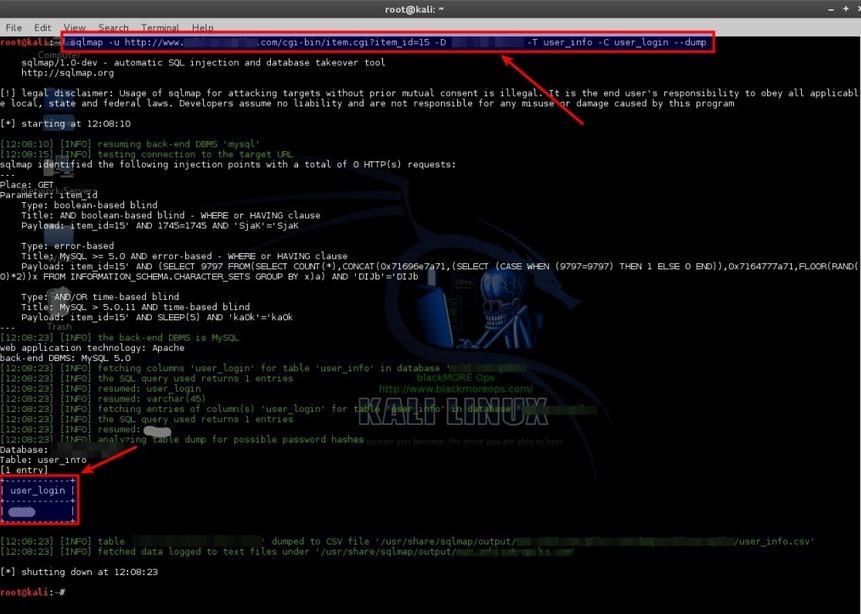Click the 'dumped to CSV file' info line
The height and width of the screenshot is (614, 861).
407,542
